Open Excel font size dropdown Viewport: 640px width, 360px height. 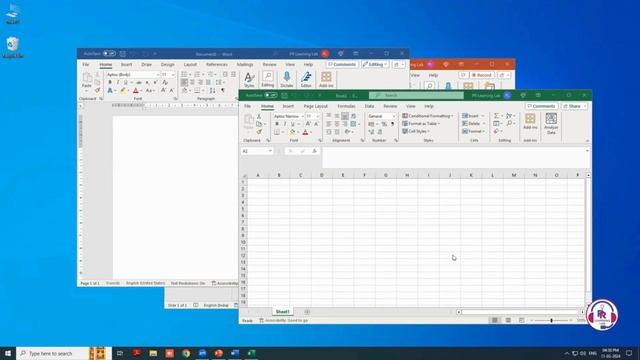coord(318,116)
